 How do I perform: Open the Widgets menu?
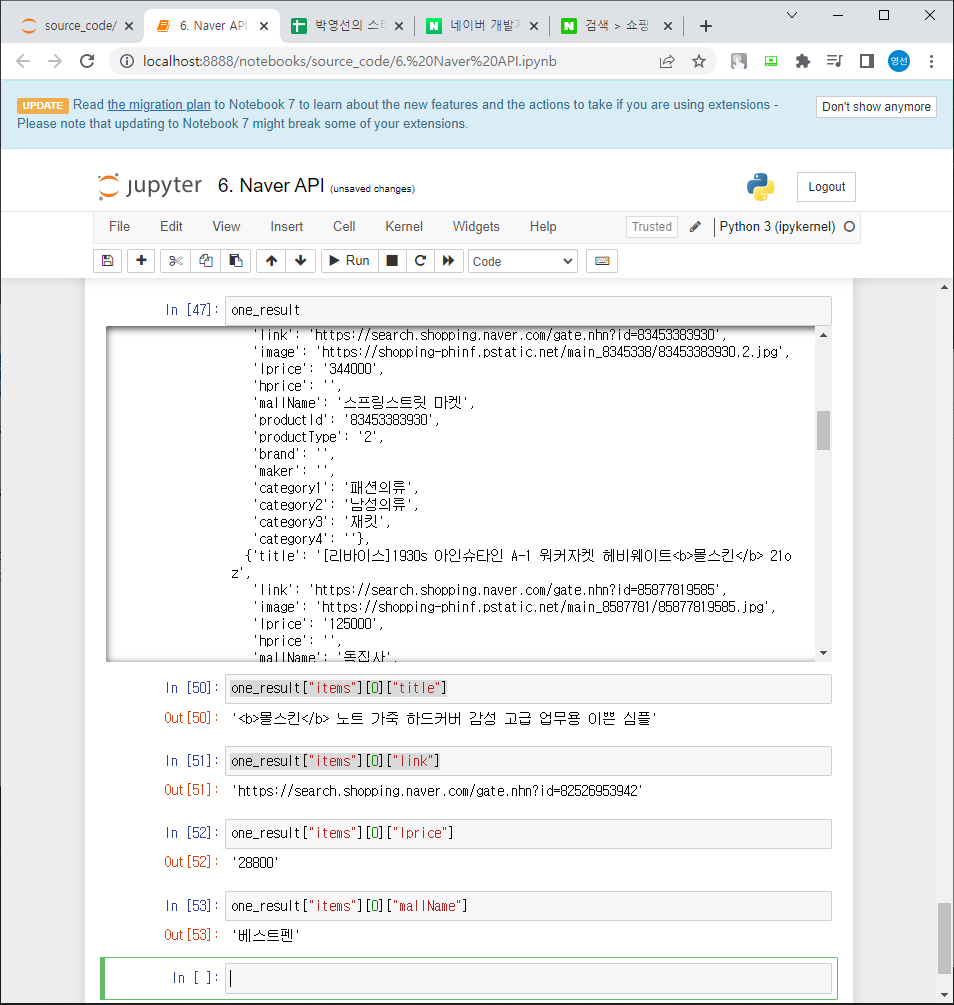point(476,227)
